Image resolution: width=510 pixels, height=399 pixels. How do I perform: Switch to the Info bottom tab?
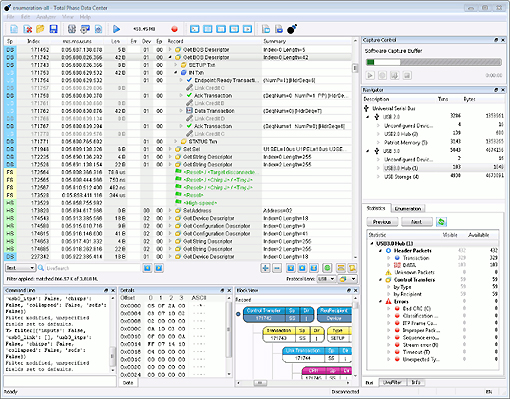pos(415,382)
